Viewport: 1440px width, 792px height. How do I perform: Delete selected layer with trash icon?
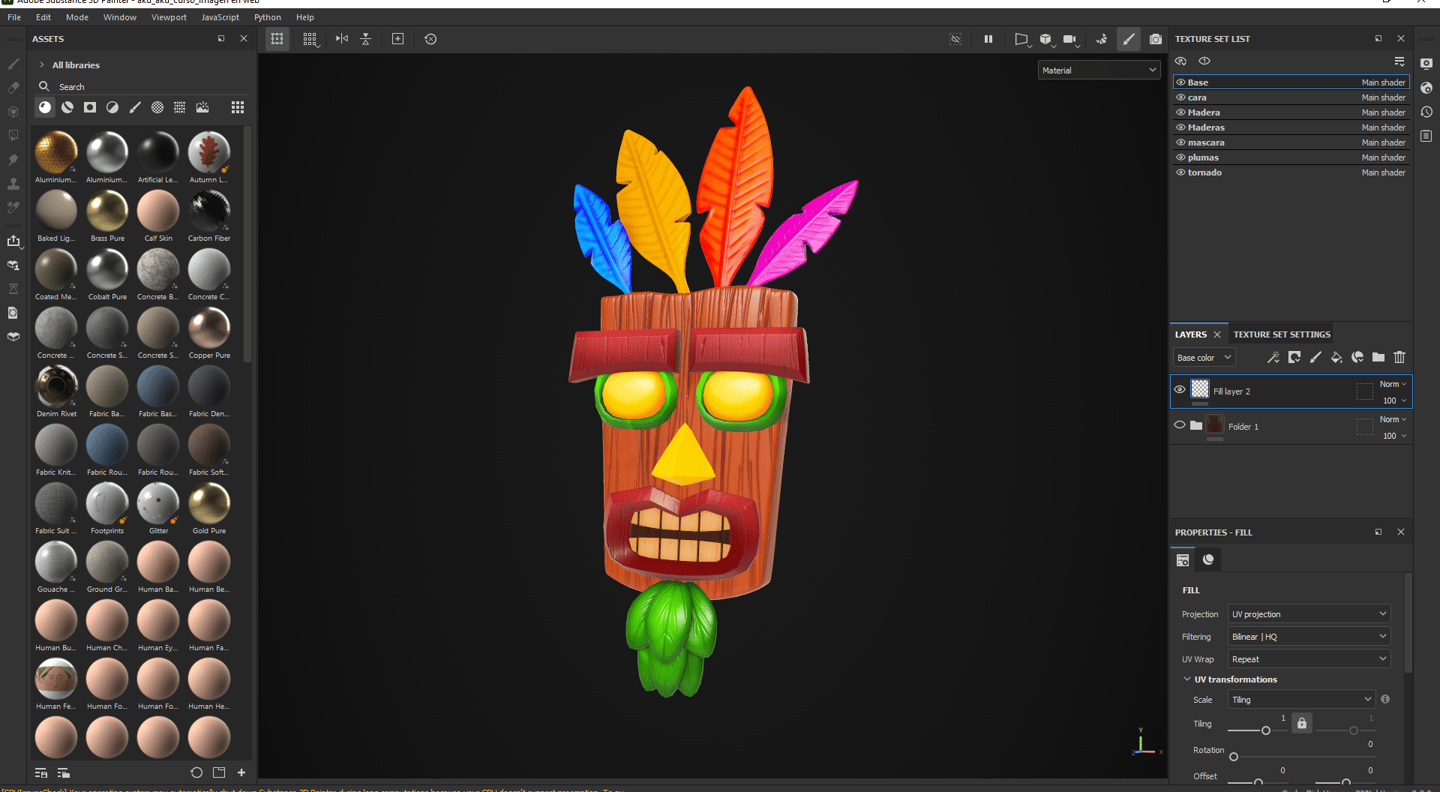[x=1399, y=357]
